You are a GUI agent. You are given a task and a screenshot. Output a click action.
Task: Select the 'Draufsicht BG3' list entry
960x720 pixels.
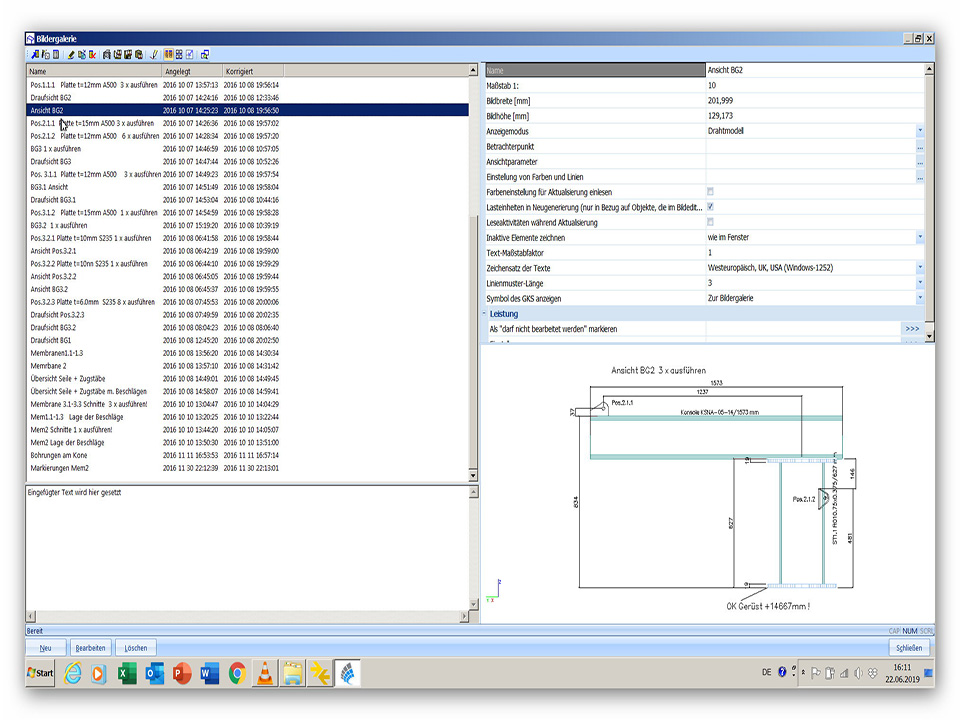pos(51,161)
